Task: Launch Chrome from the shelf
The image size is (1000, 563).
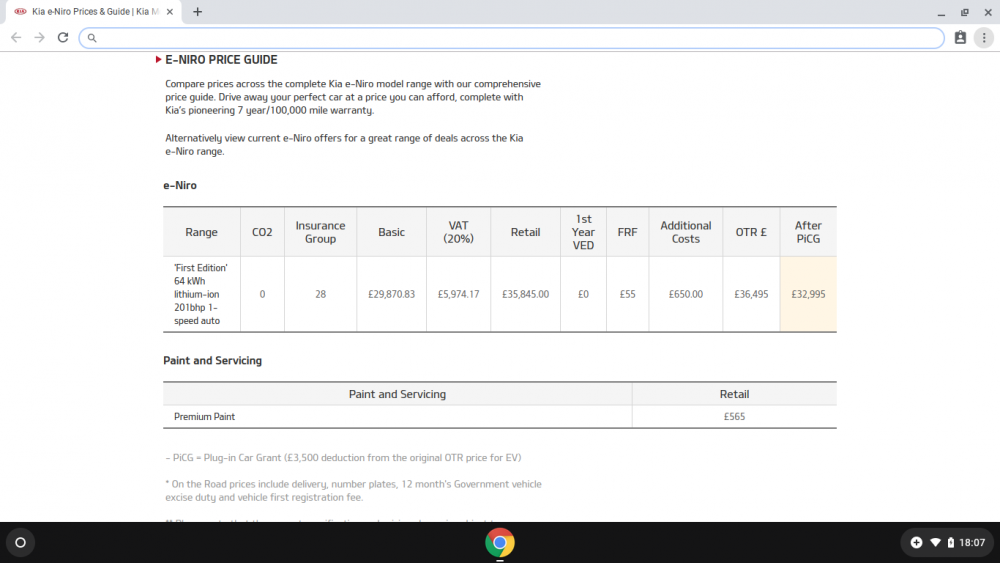Action: [x=500, y=543]
